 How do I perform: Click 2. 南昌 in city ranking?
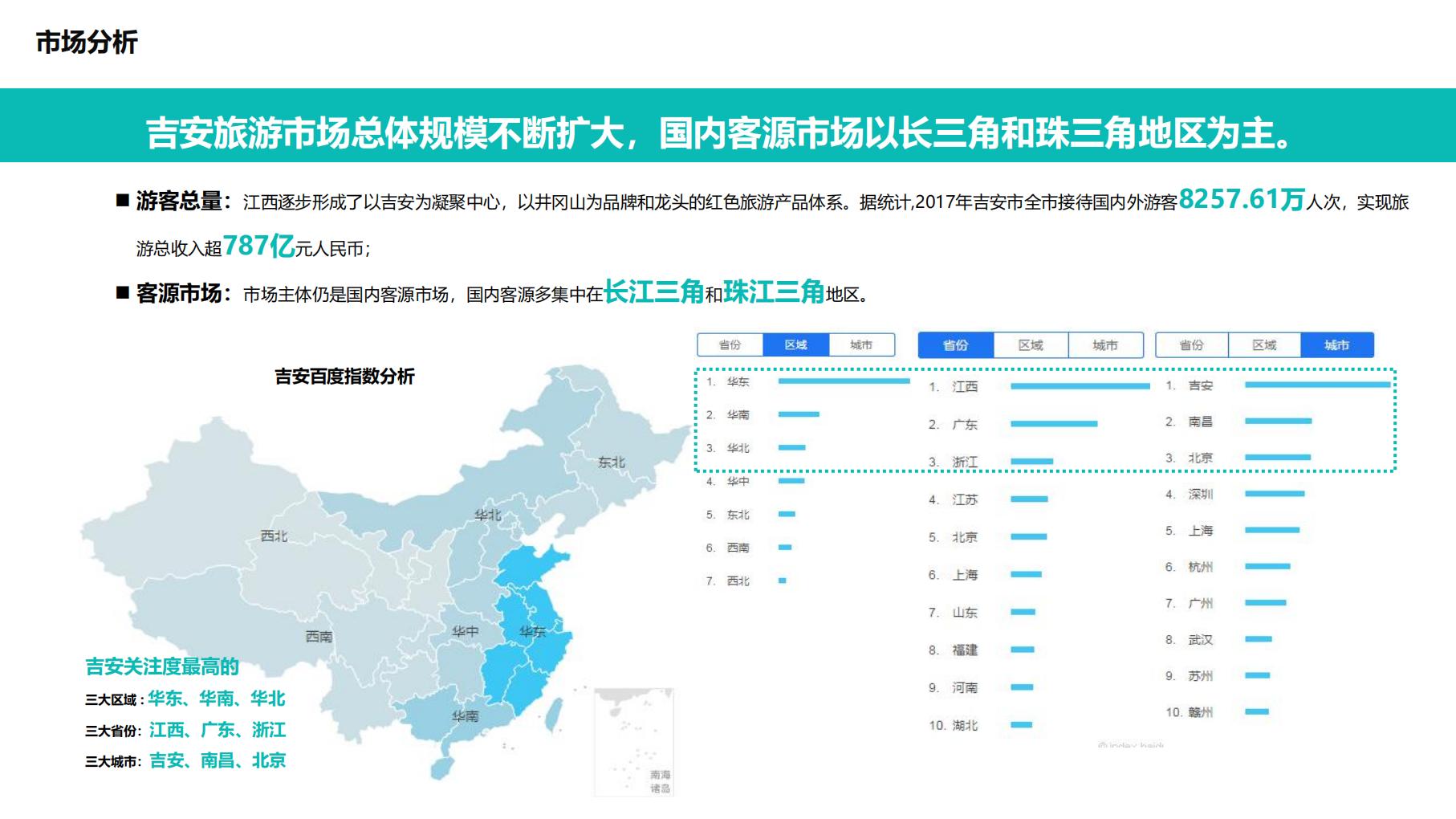[1190, 422]
